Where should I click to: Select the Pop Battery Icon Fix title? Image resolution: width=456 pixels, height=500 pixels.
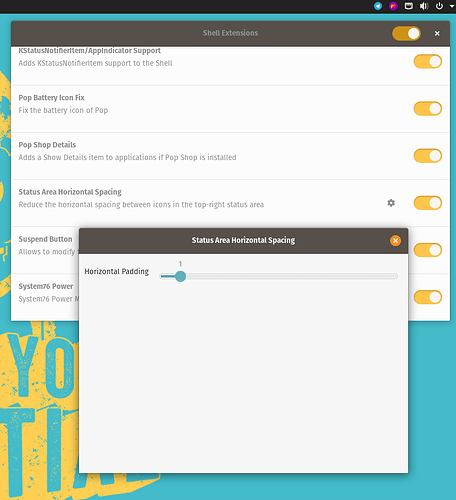(x=51, y=98)
